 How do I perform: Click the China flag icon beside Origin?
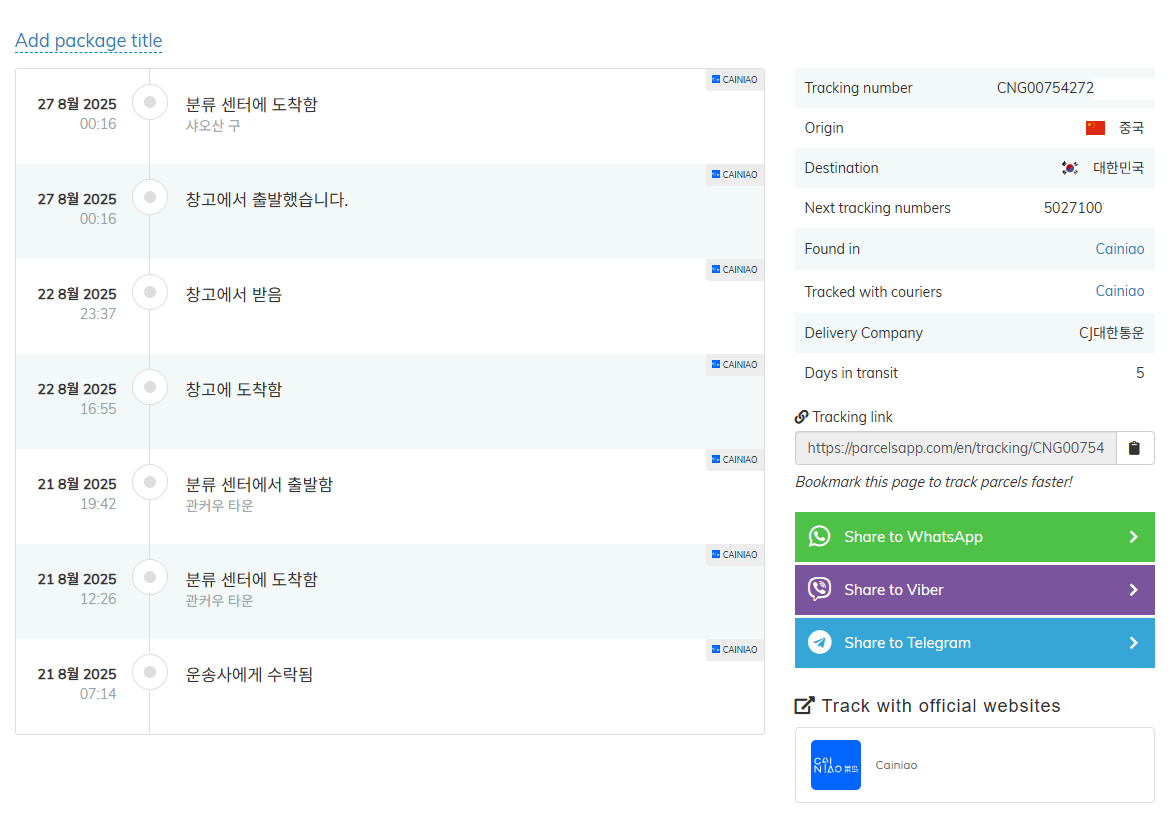(1095, 128)
